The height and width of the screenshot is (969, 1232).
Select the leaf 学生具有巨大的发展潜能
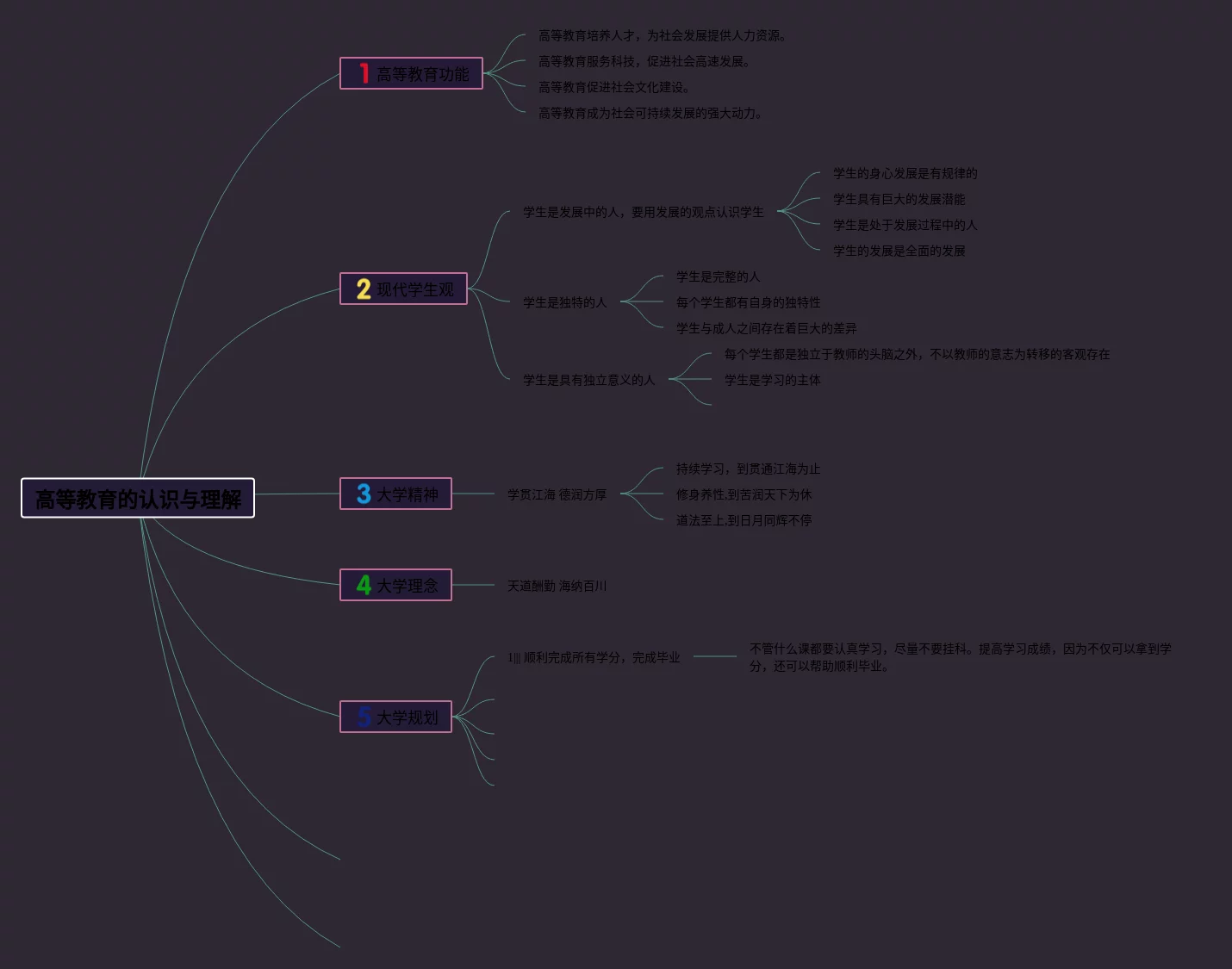pos(899,199)
